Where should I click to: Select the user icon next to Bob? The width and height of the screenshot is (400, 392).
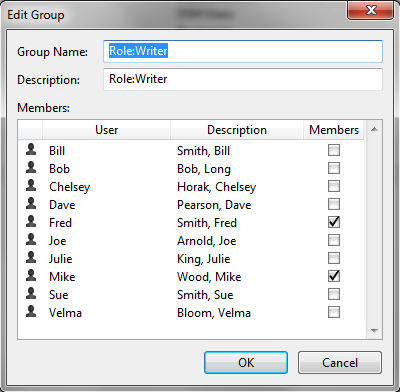(x=31, y=167)
